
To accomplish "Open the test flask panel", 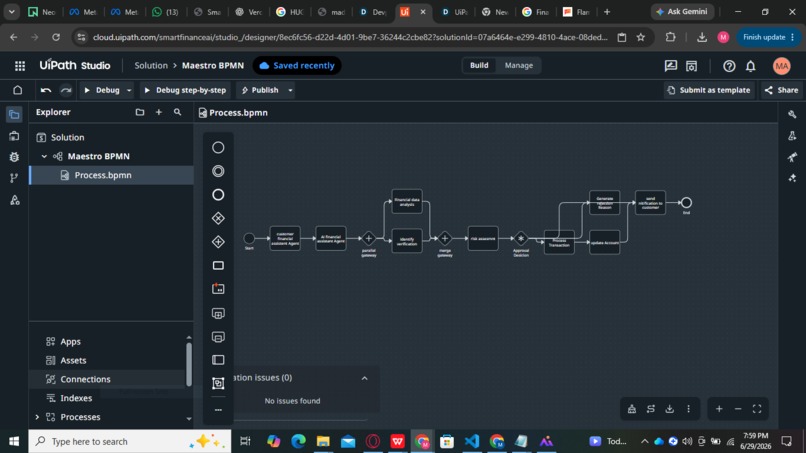I will point(792,136).
